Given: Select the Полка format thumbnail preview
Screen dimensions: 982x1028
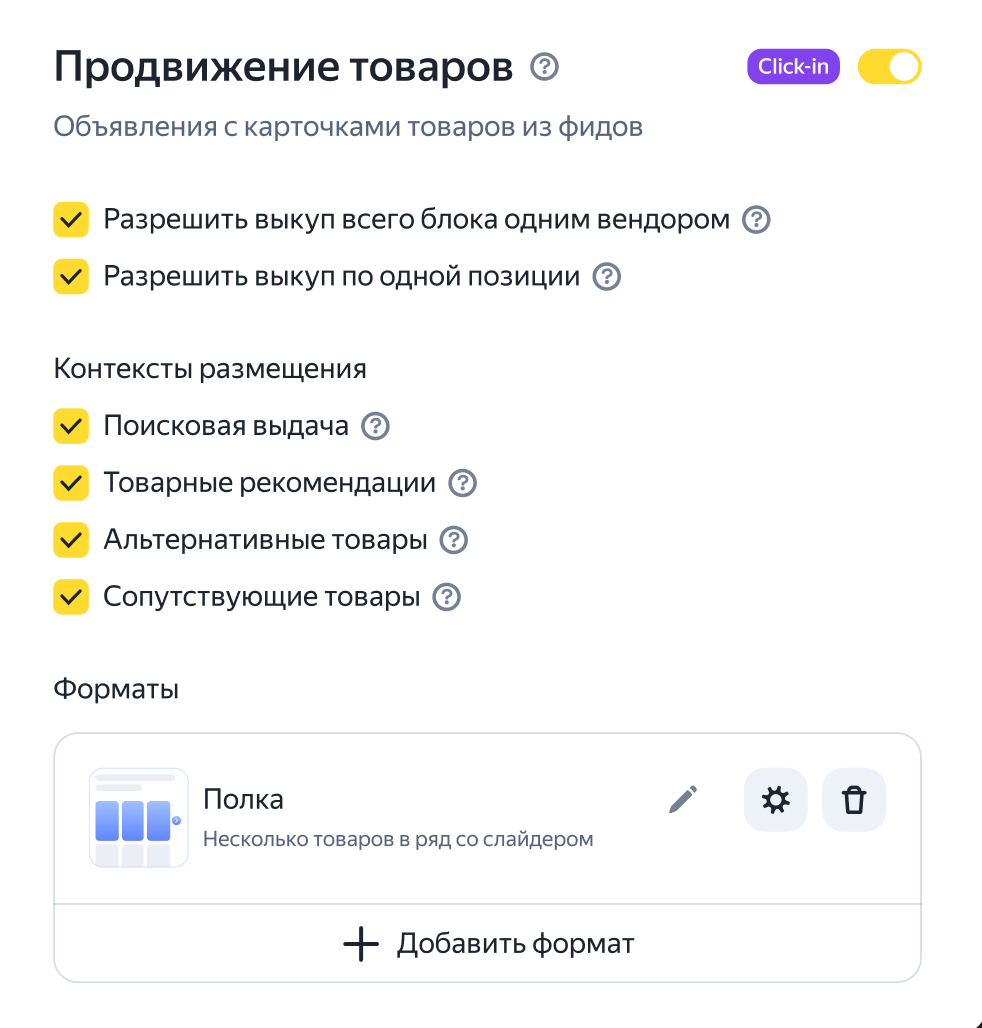Looking at the screenshot, I should point(139,818).
